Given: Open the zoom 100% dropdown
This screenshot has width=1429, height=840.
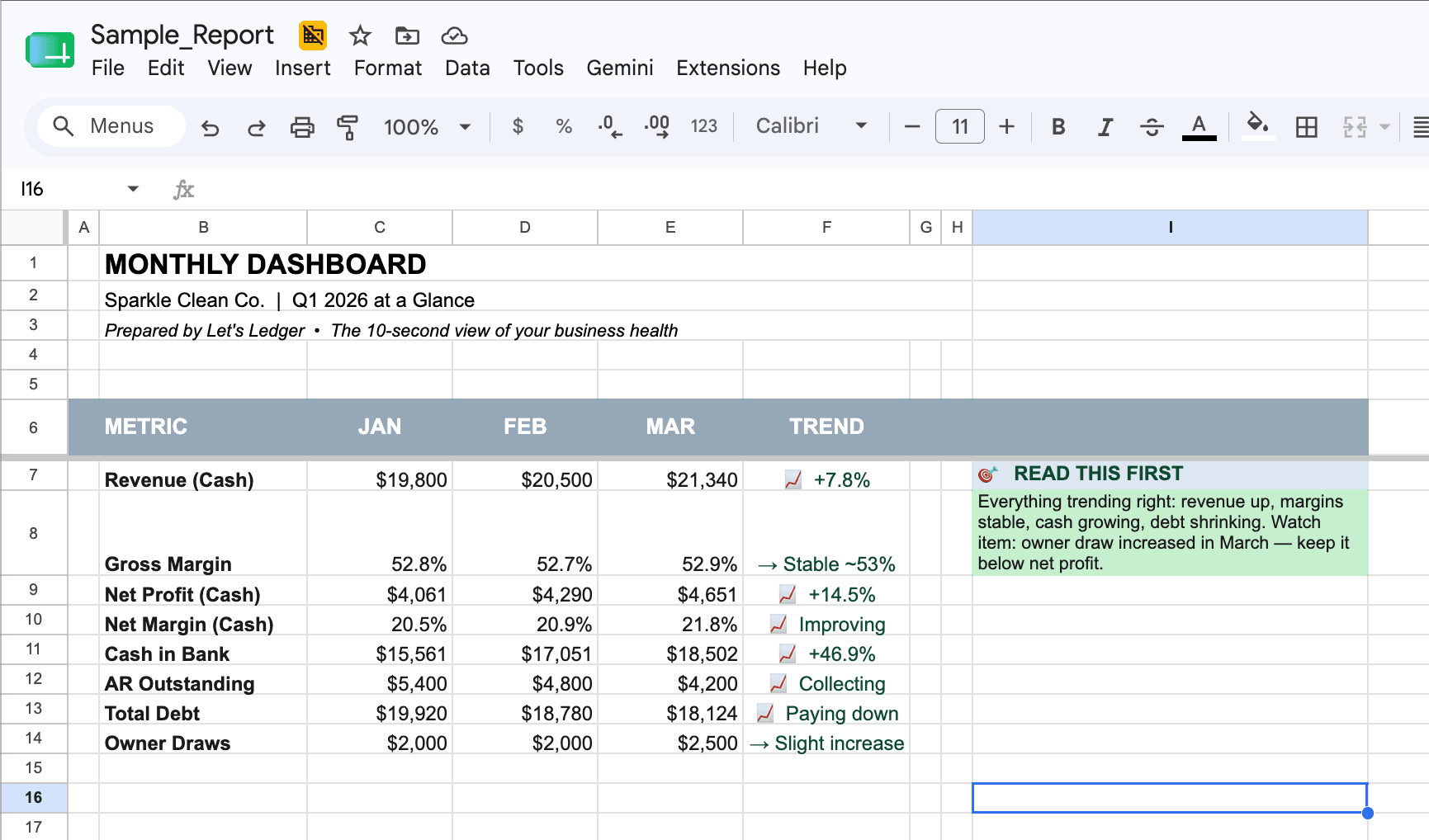Looking at the screenshot, I should [427, 126].
